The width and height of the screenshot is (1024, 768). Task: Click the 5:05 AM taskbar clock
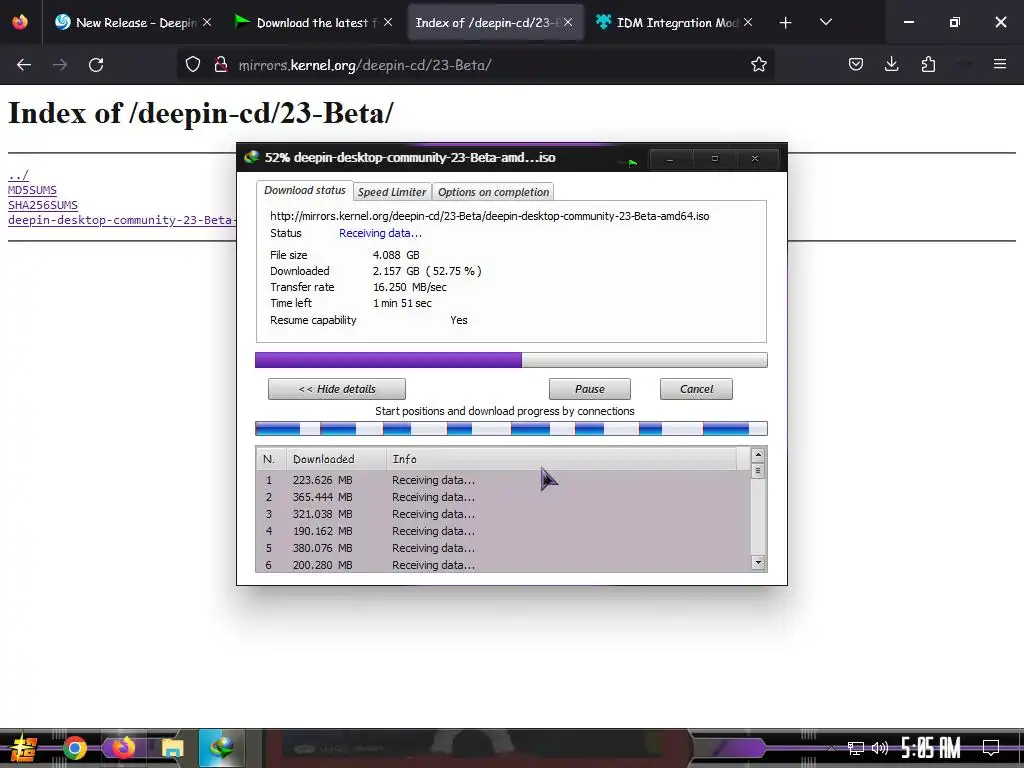pyautogui.click(x=931, y=748)
